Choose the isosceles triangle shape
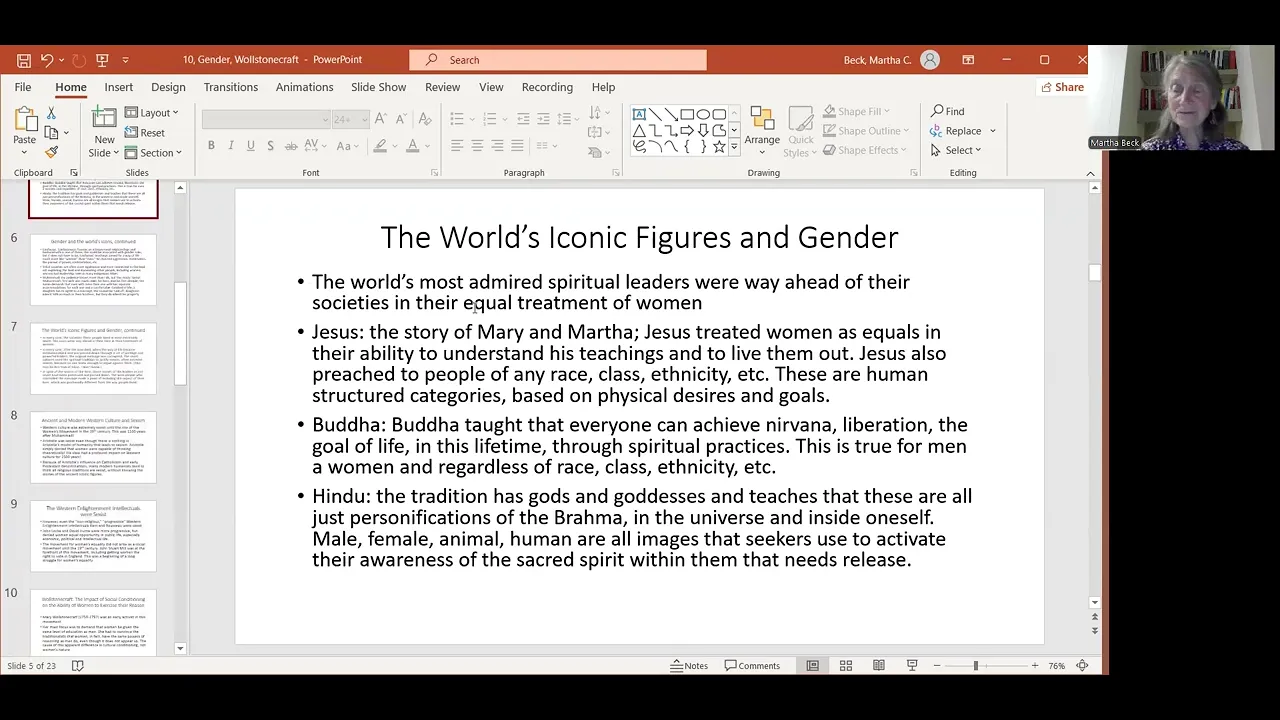 tap(639, 130)
